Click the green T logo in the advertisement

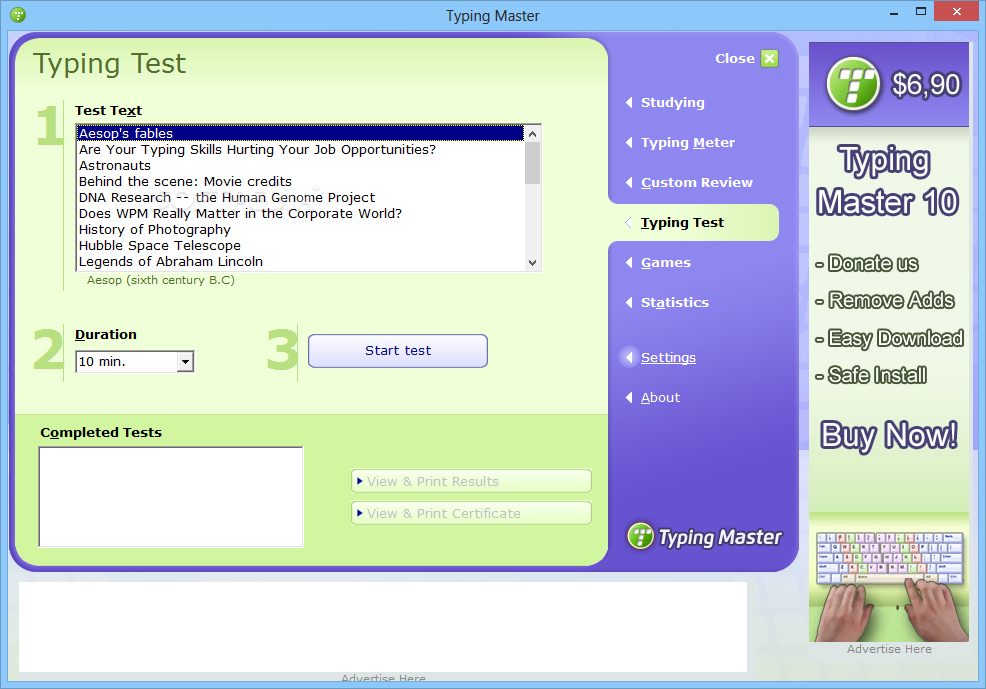[x=853, y=84]
